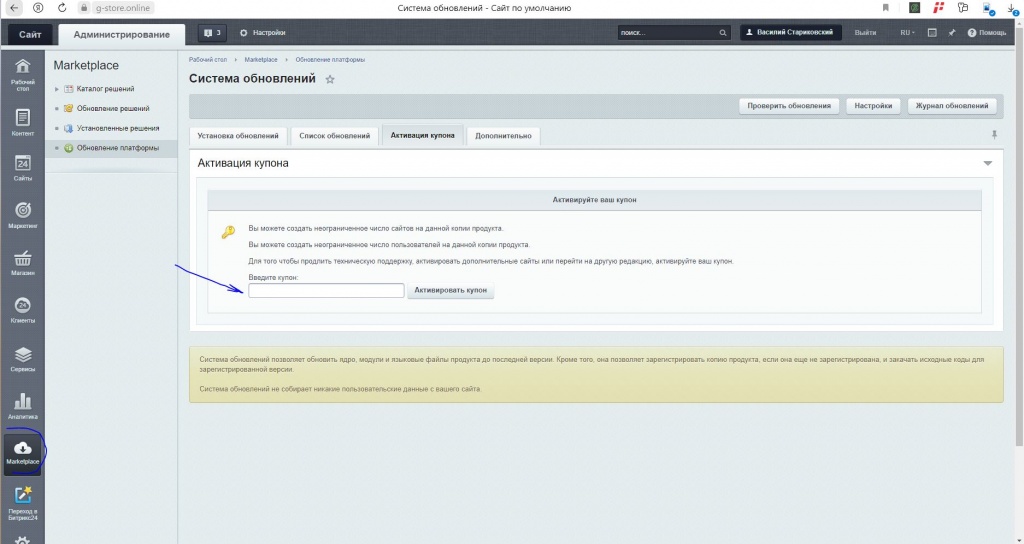Click the Marketplace cloud icon
The height and width of the screenshot is (544, 1024).
click(22, 450)
